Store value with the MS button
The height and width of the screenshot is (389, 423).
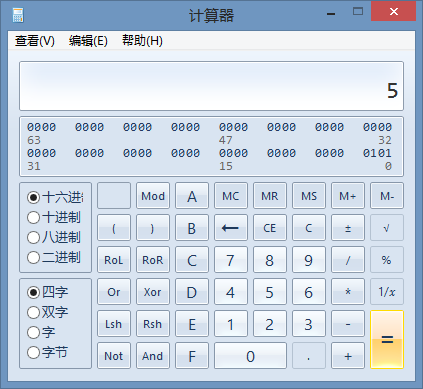309,196
